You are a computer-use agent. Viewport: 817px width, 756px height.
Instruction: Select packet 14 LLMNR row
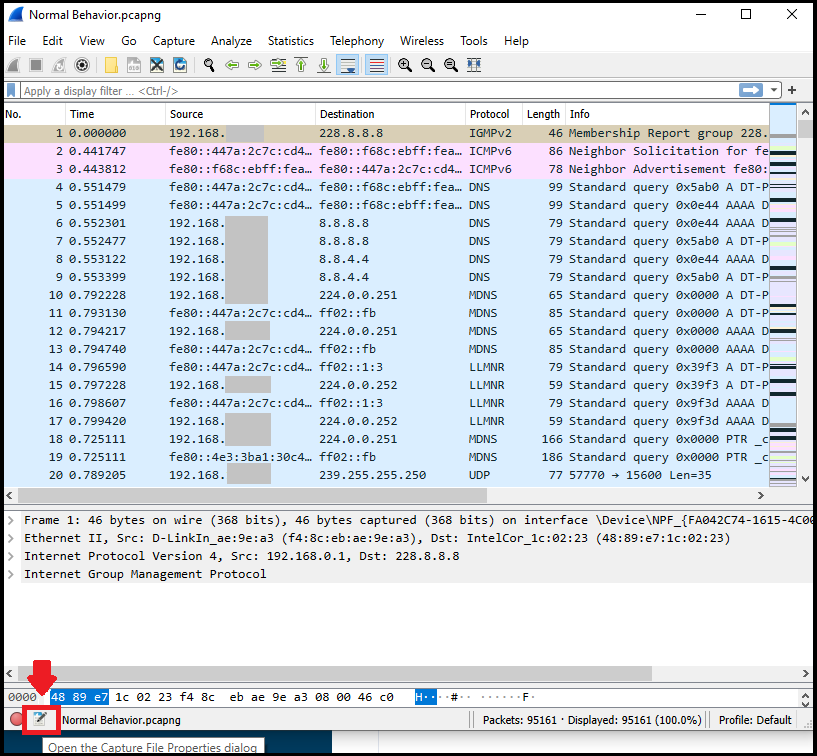coord(387,367)
